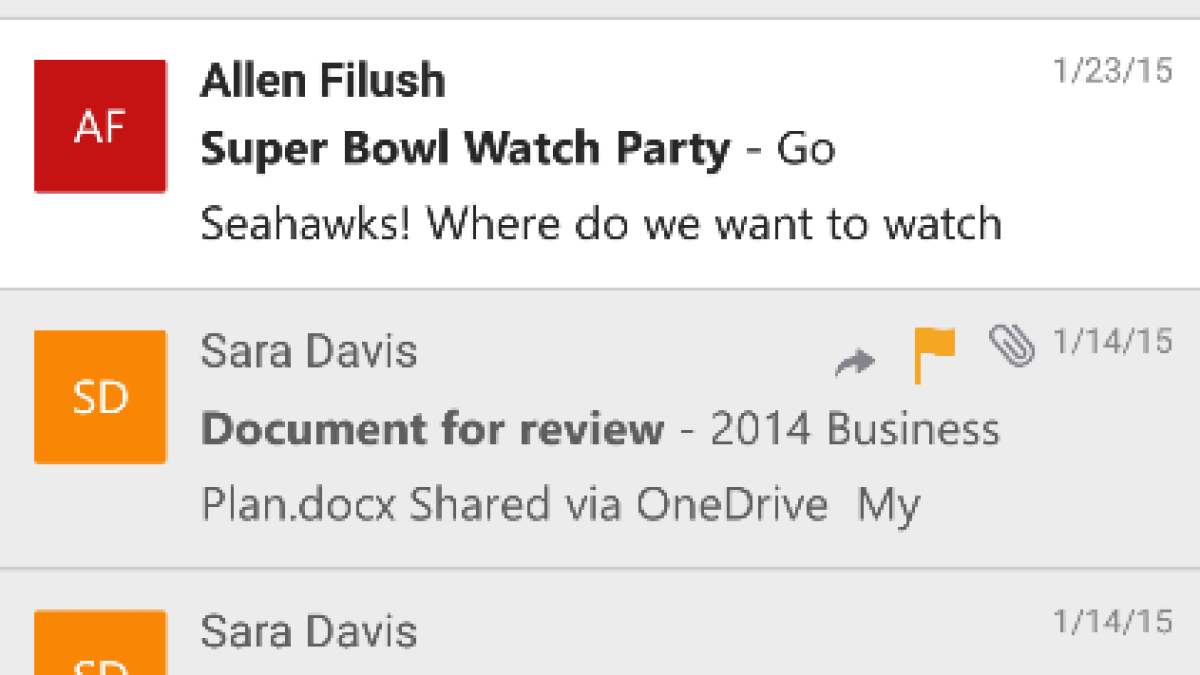Select the SD avatar beside Document for review

[100, 397]
